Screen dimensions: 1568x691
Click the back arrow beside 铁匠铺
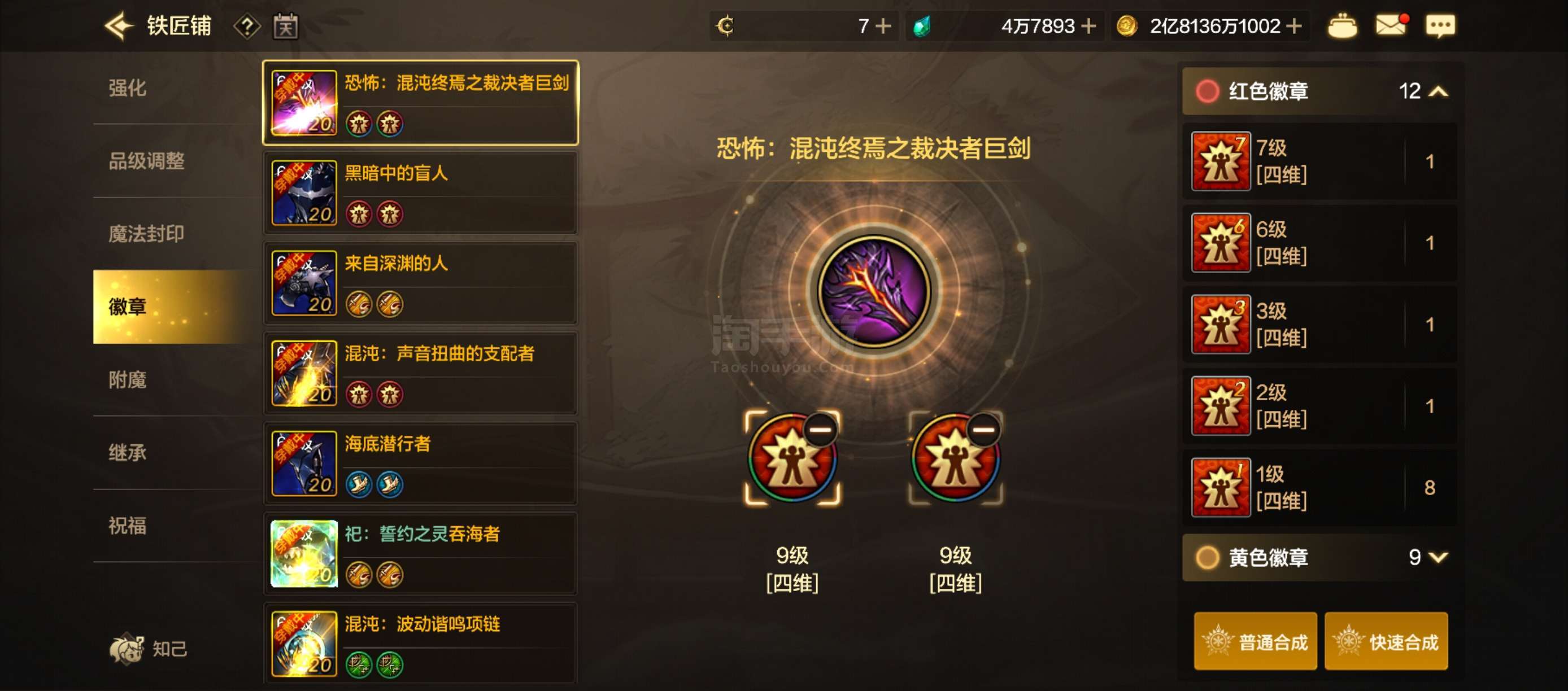[x=119, y=26]
